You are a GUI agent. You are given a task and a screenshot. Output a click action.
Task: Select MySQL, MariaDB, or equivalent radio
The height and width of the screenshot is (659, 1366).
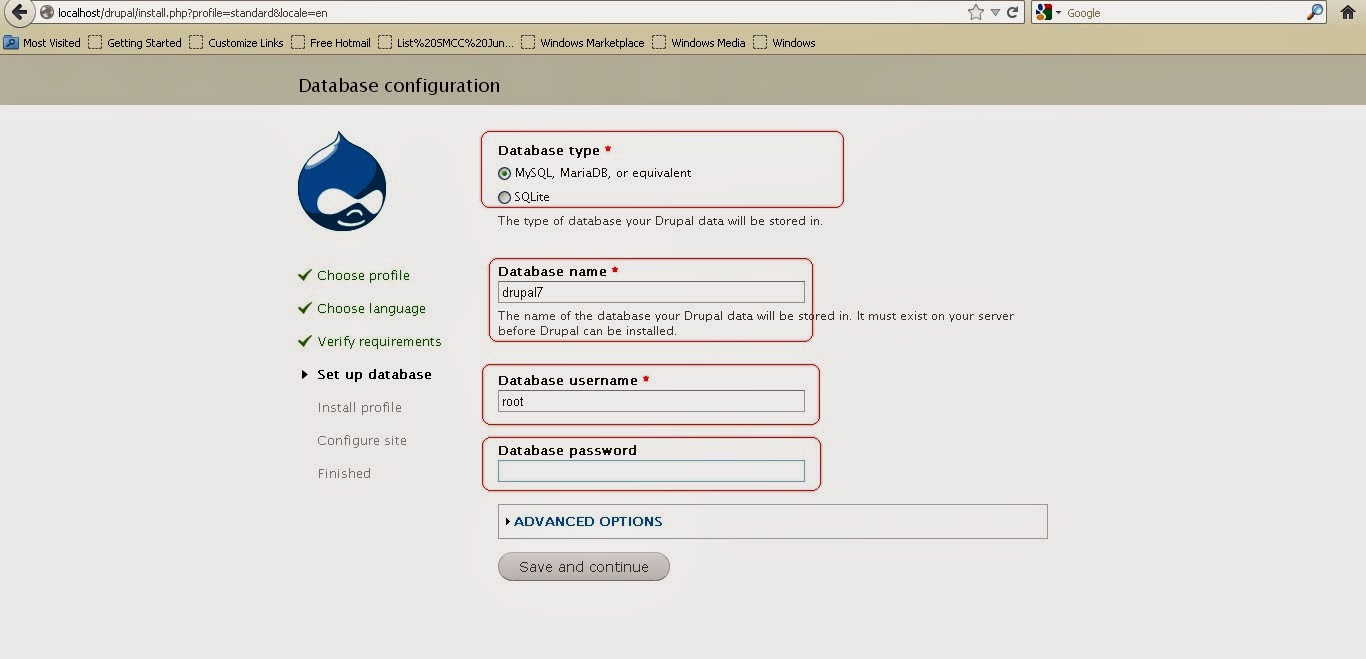tap(504, 174)
